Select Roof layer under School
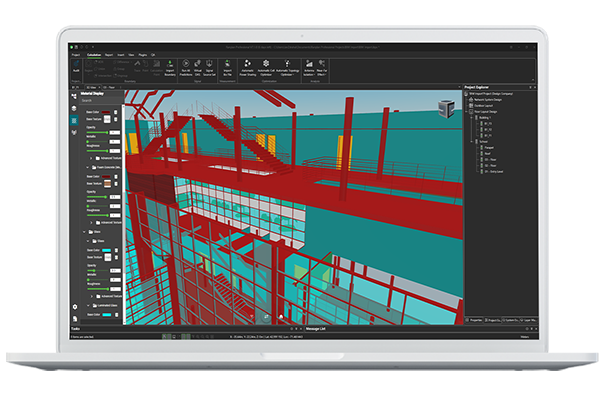This screenshot has width=604, height=394. pos(485,154)
